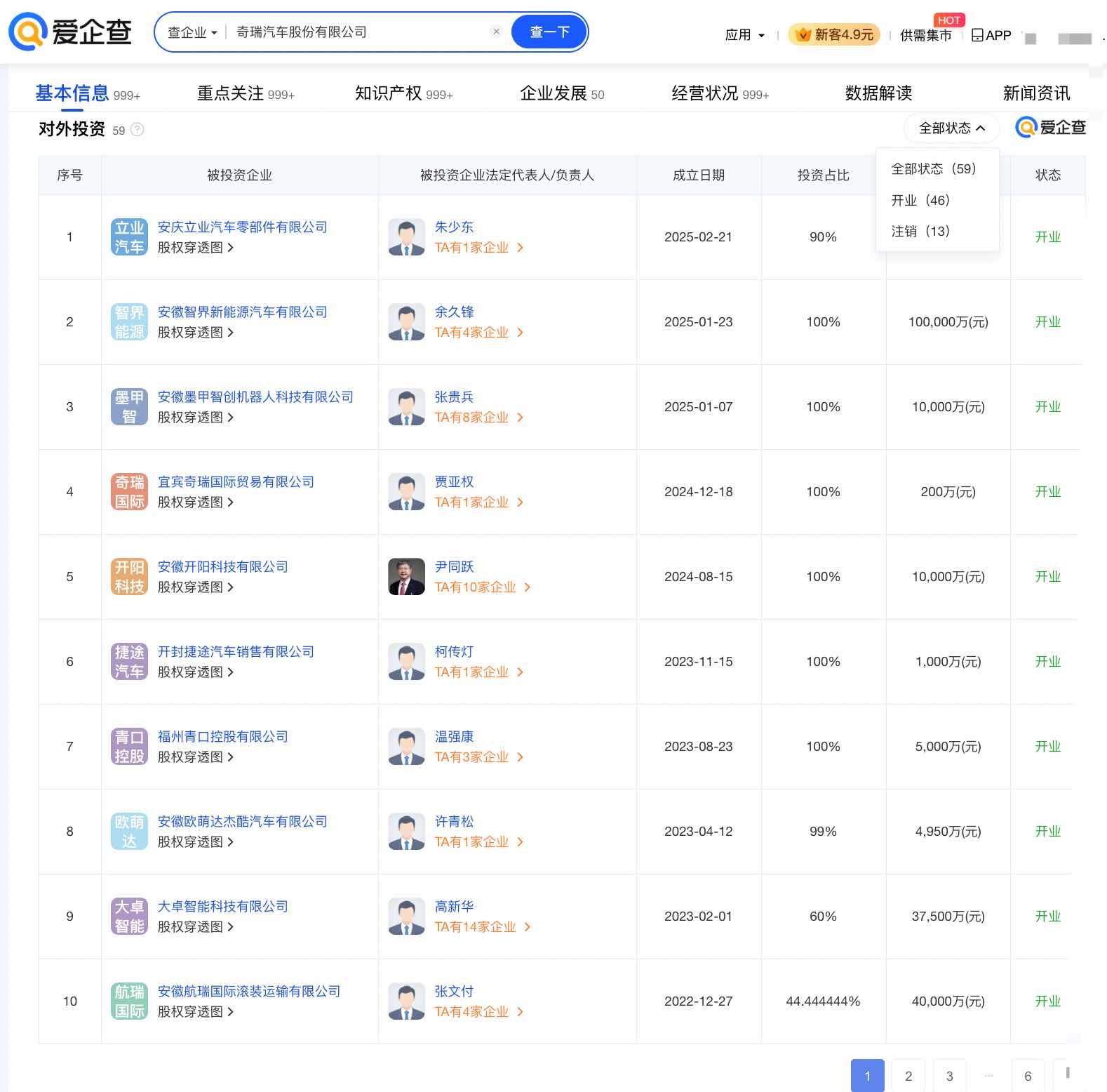1107x1092 pixels.
Task: Select 开业 (46) filter option
Action: click(920, 200)
